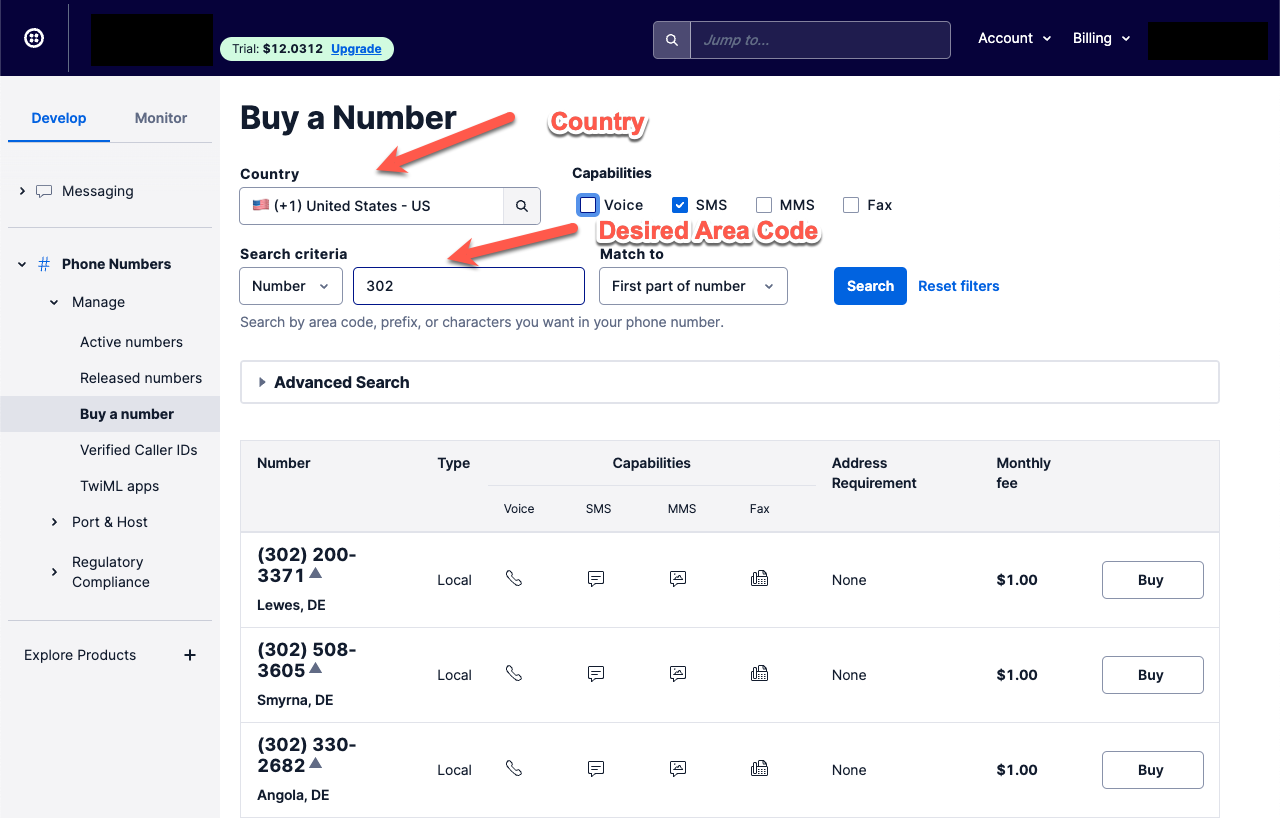Click the plus icon next to Explore Products
This screenshot has height=818, width=1280.
tap(190, 655)
